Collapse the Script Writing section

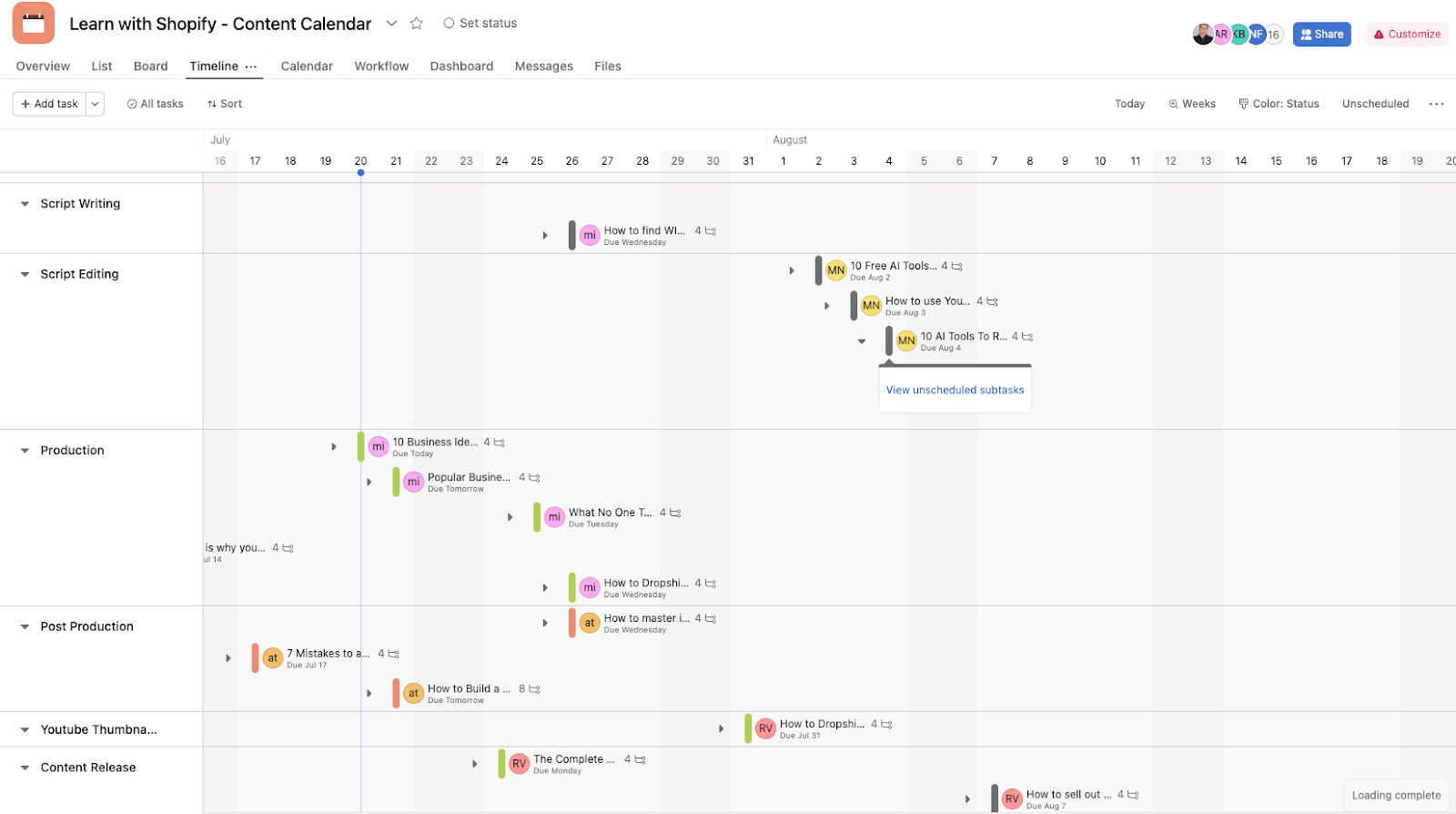point(25,204)
